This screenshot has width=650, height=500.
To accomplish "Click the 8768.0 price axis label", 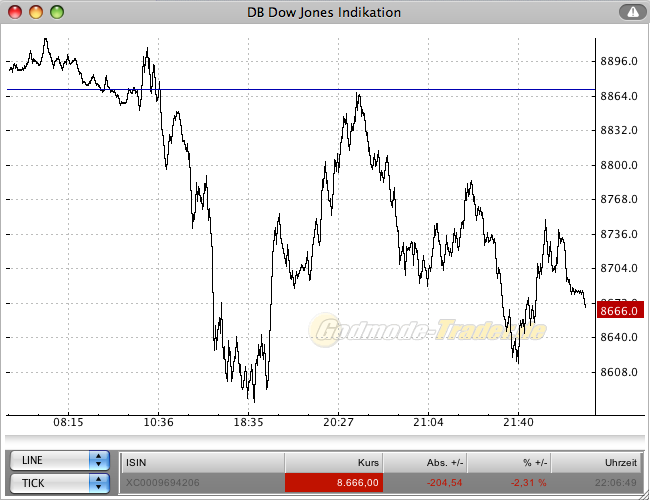I will pyautogui.click(x=619, y=199).
